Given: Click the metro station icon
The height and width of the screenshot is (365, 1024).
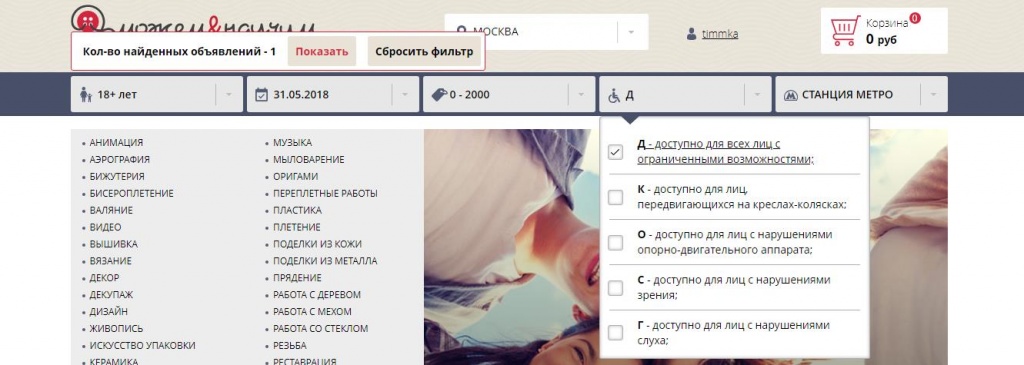Looking at the screenshot, I should pos(791,95).
